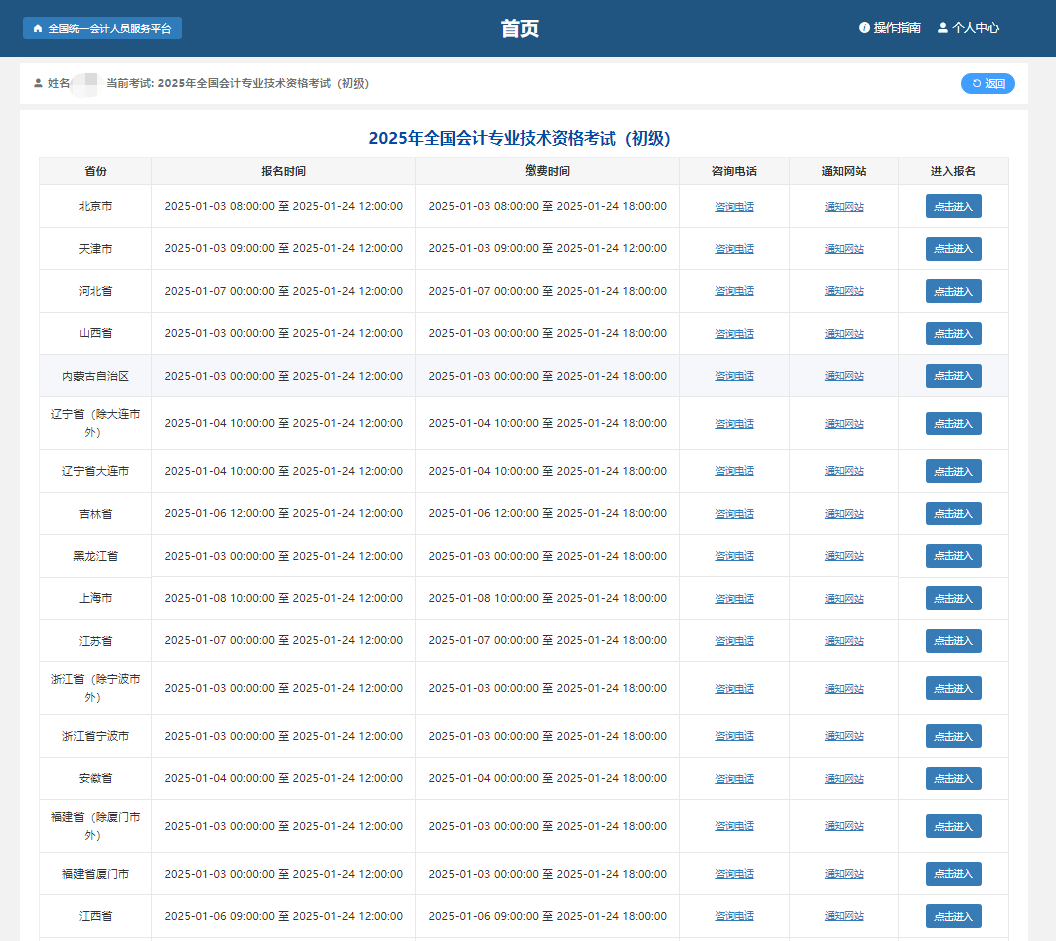View 咨询电话 for 安徽省
Viewport: 1056px width, 941px height.
[734, 779]
